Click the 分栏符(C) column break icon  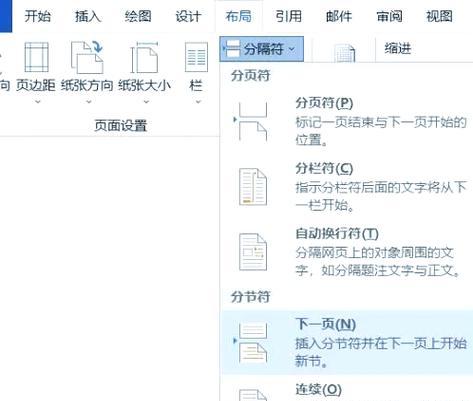[253, 187]
